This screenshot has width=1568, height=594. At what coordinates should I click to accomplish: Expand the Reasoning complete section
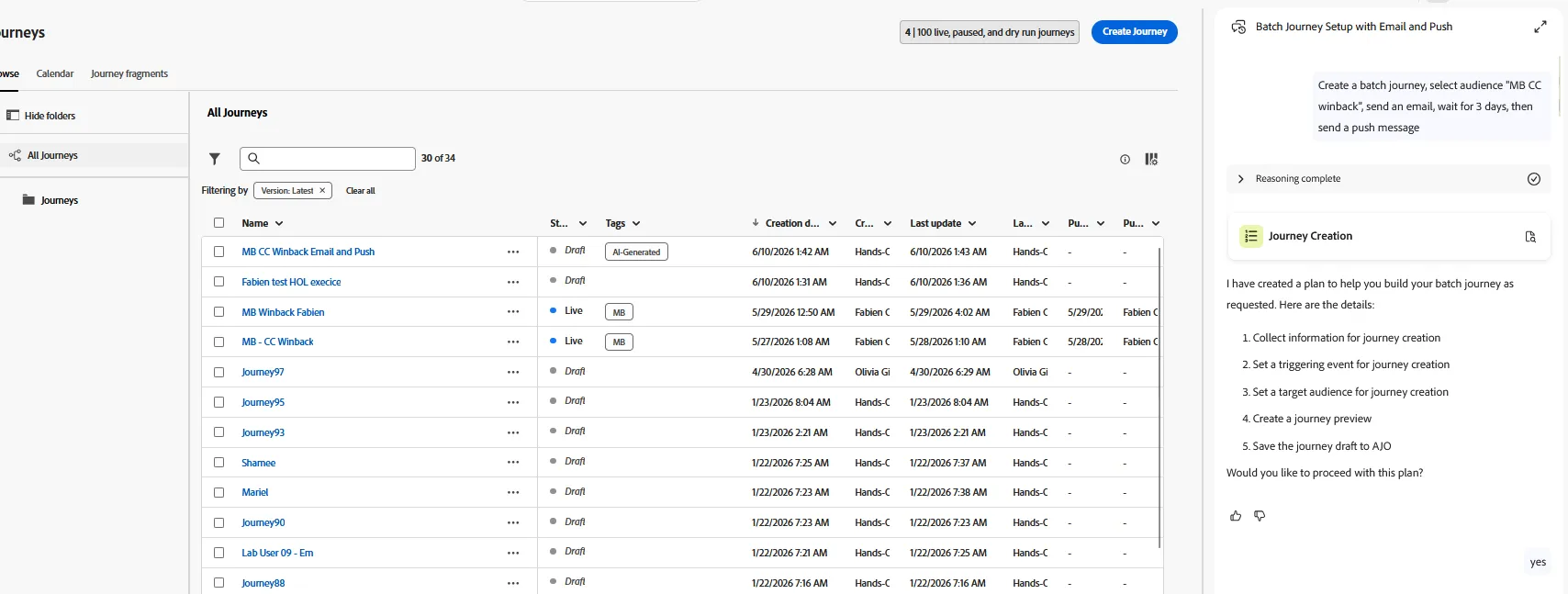(1241, 179)
